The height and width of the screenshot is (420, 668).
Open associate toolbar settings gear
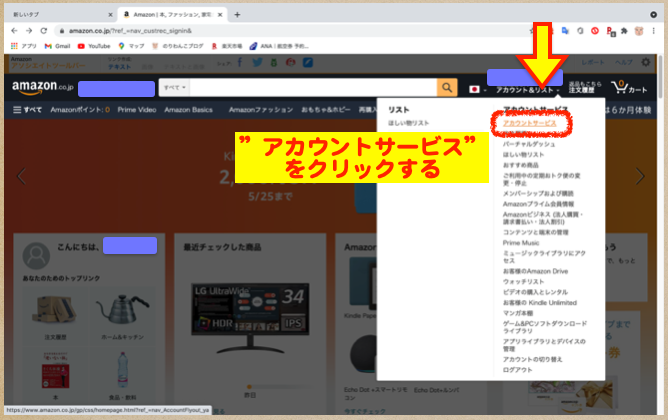click(646, 62)
